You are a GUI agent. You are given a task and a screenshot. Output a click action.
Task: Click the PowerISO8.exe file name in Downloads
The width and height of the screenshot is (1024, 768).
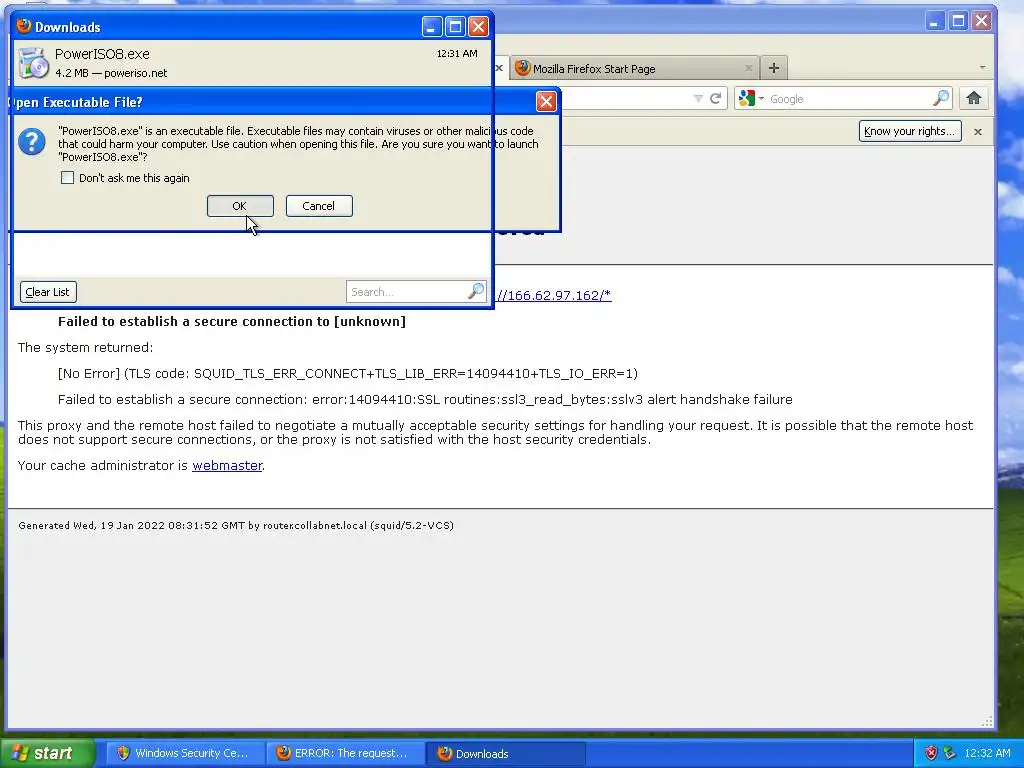tap(102, 54)
